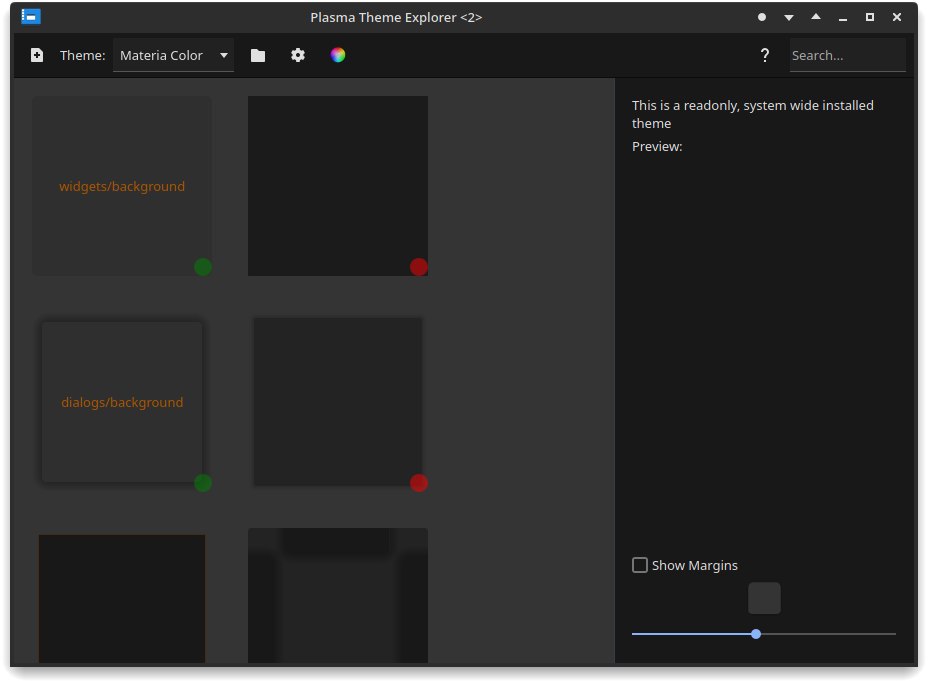Click red dot on tile beside widgets/background
This screenshot has height=681, width=928.
coord(419,267)
